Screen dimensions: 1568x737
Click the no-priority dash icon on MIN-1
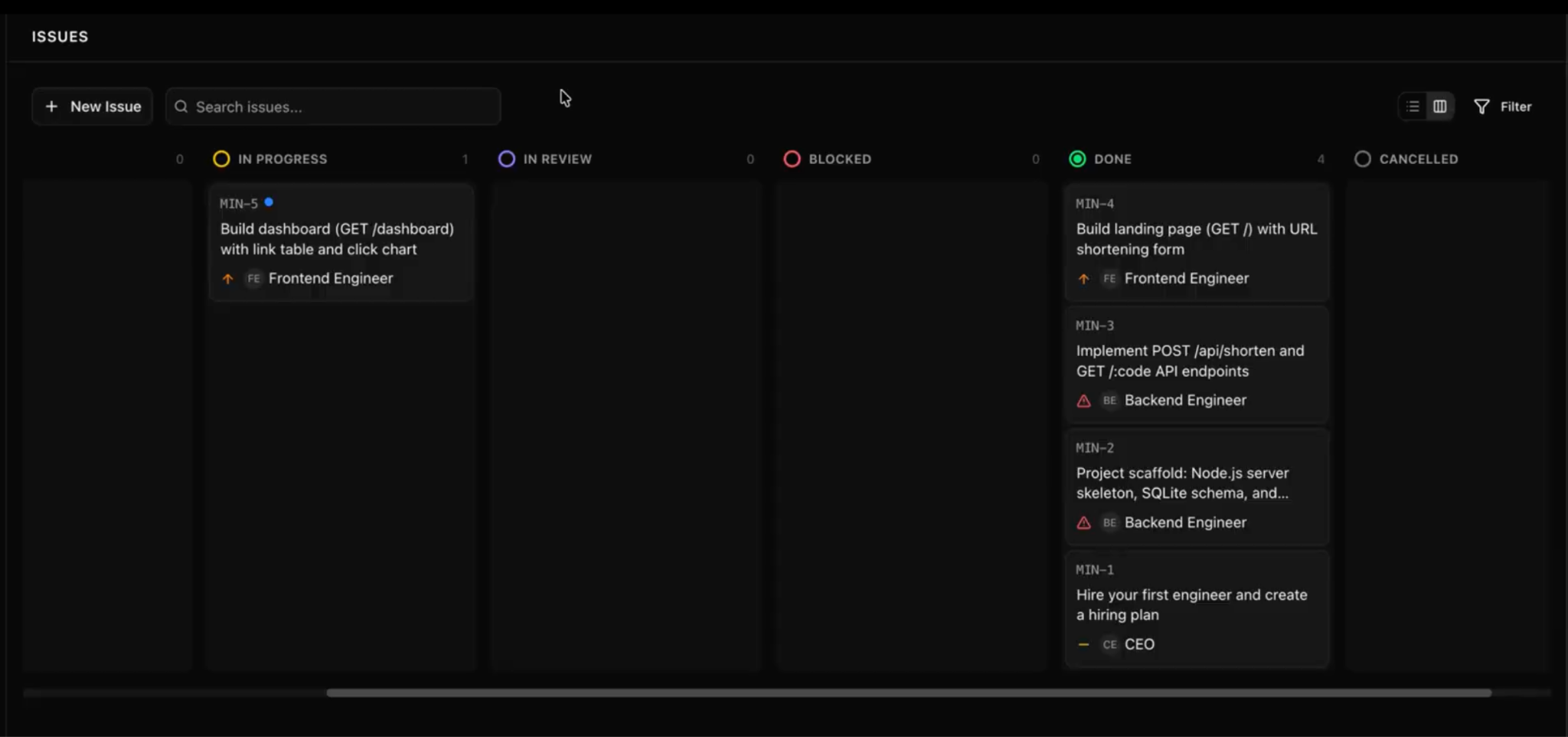tap(1084, 644)
